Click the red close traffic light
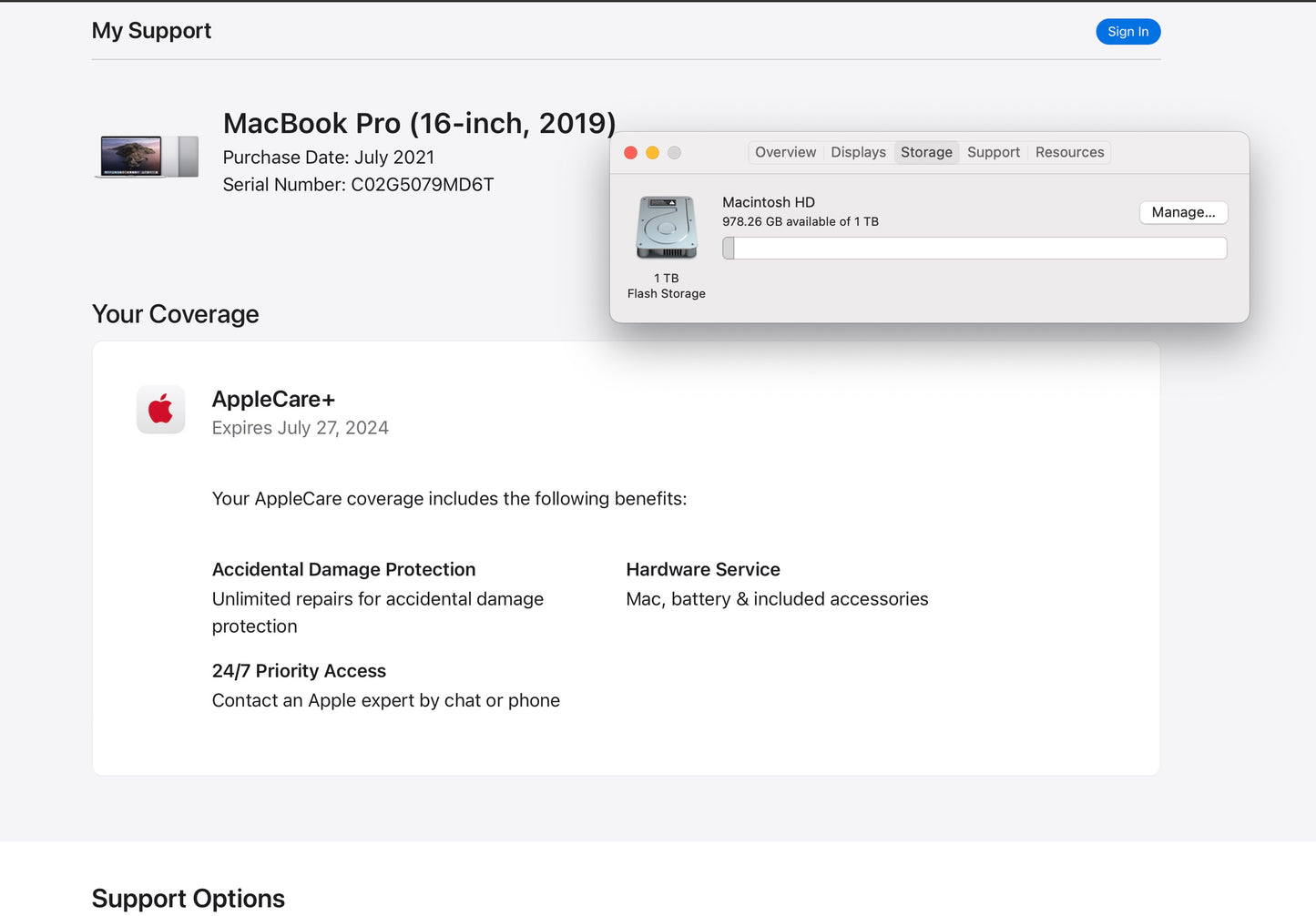Screen dimensions: 1316x916 pos(630,152)
